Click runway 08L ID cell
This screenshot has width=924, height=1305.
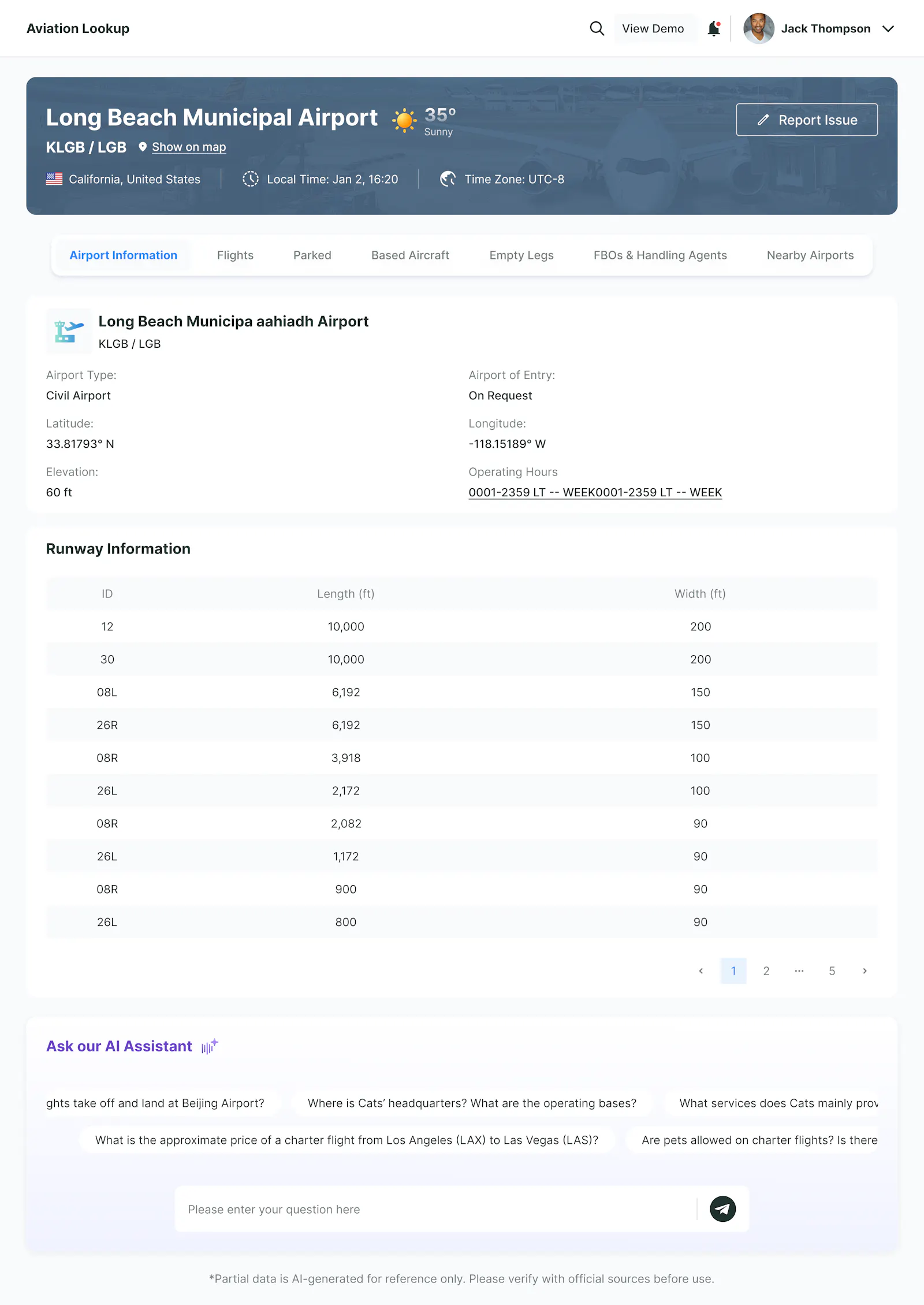107,693
